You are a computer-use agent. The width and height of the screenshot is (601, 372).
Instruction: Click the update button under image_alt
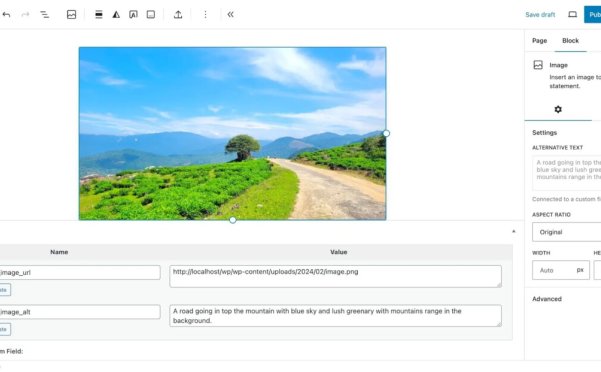coord(5,329)
